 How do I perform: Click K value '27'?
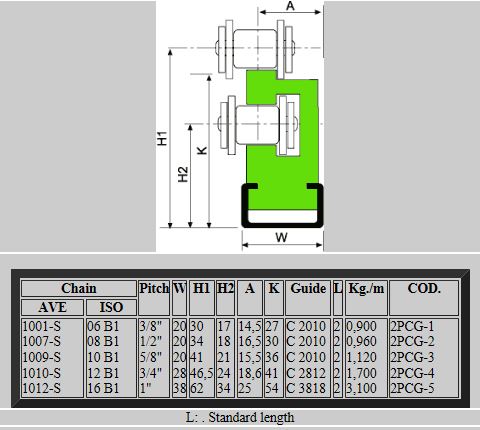272,326
